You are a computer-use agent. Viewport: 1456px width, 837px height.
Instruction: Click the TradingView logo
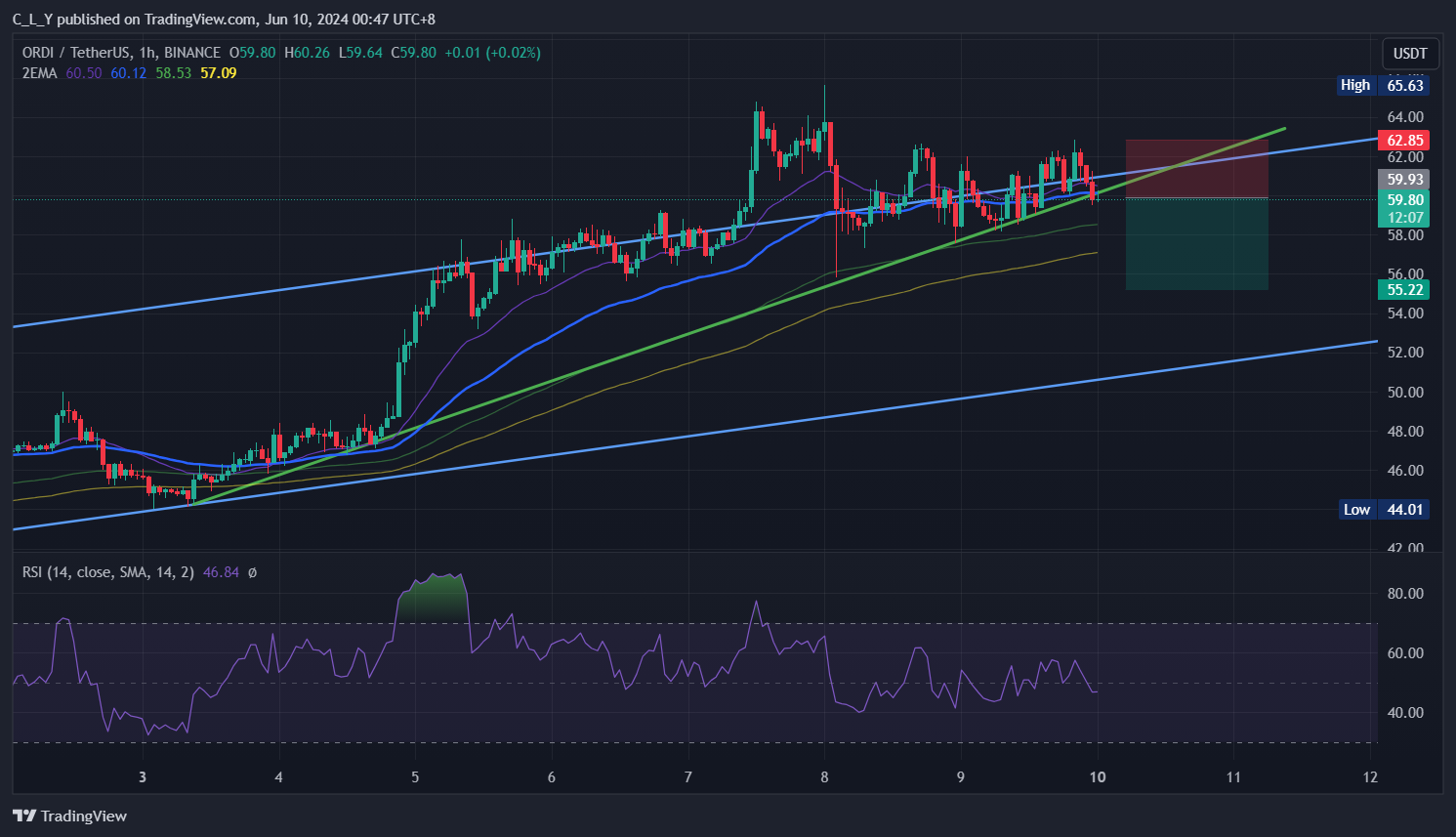70,816
